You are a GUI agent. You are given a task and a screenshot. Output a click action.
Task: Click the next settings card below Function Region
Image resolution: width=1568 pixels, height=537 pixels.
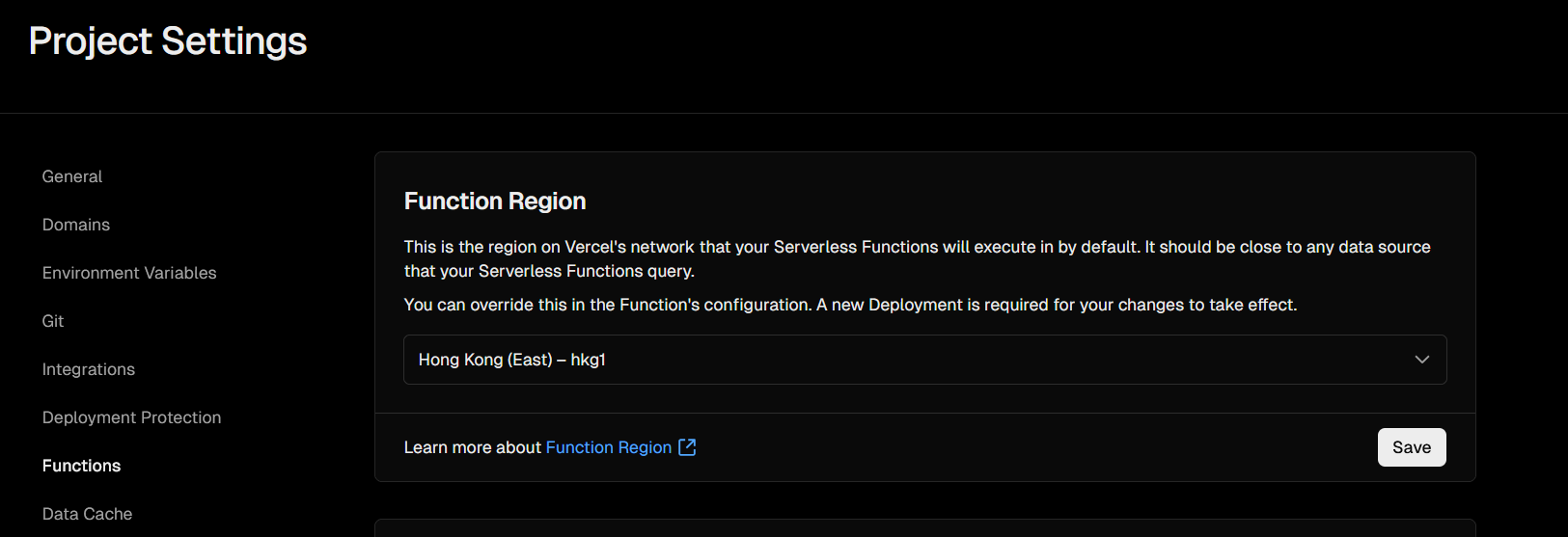pos(924,528)
